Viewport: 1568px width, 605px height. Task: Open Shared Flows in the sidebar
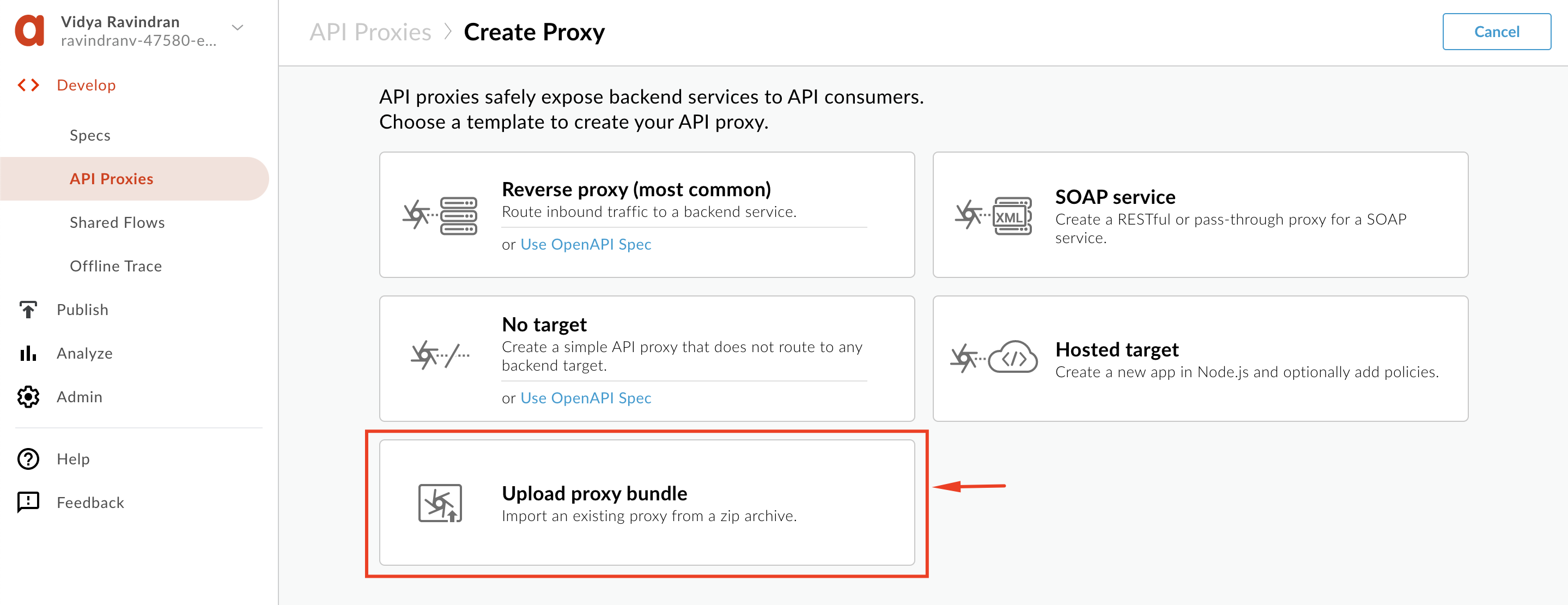click(117, 222)
